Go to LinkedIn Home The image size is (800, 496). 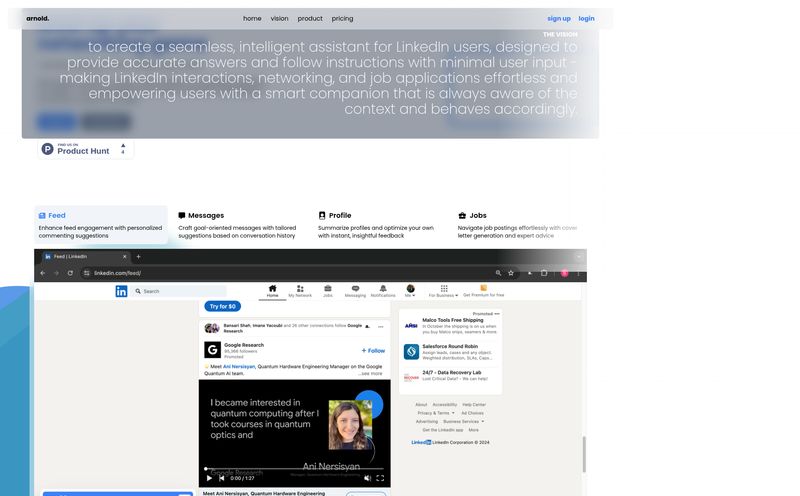tap(272, 291)
